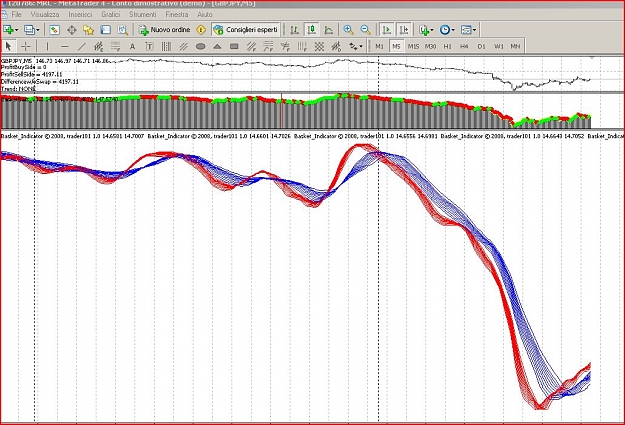Open the Data Window crosshair-target icon
The image size is (625, 425).
point(72,30)
